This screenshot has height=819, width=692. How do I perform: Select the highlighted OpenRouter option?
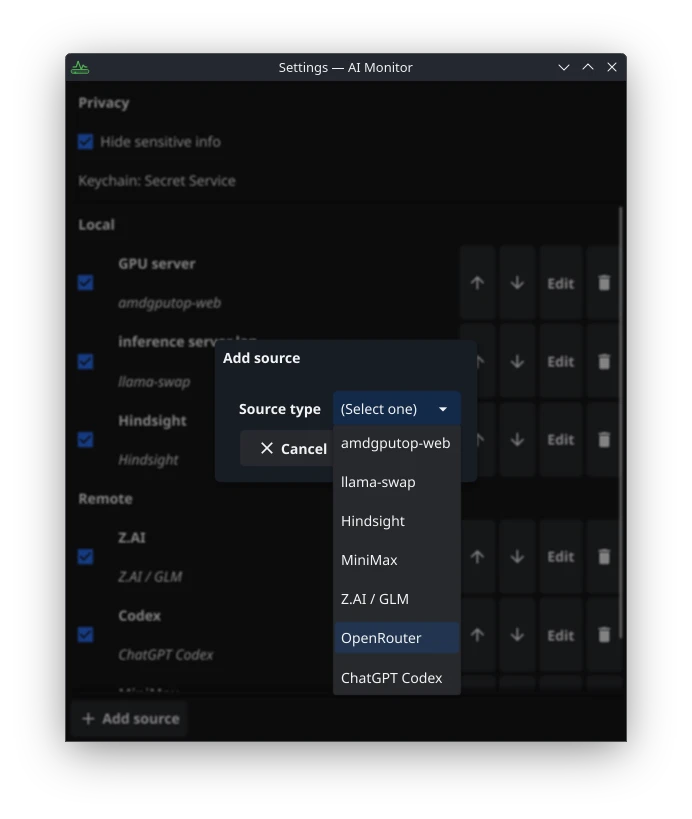click(396, 638)
